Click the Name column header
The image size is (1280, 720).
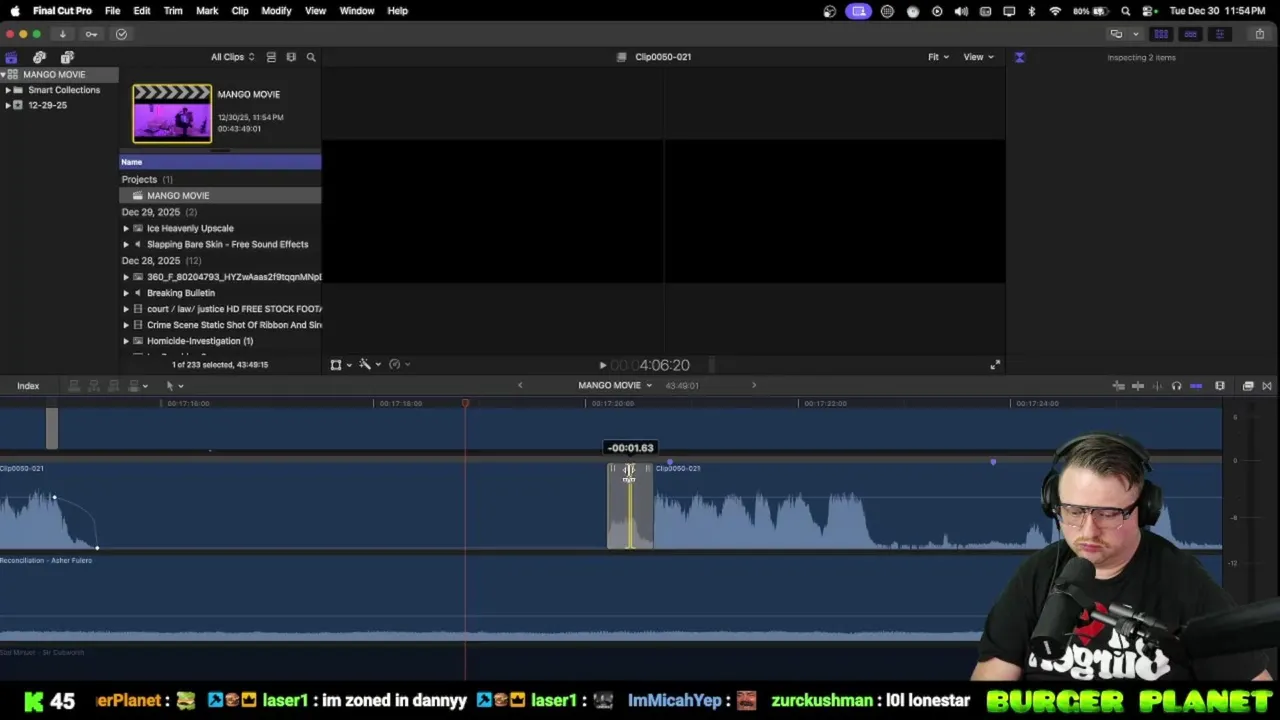tap(220, 162)
